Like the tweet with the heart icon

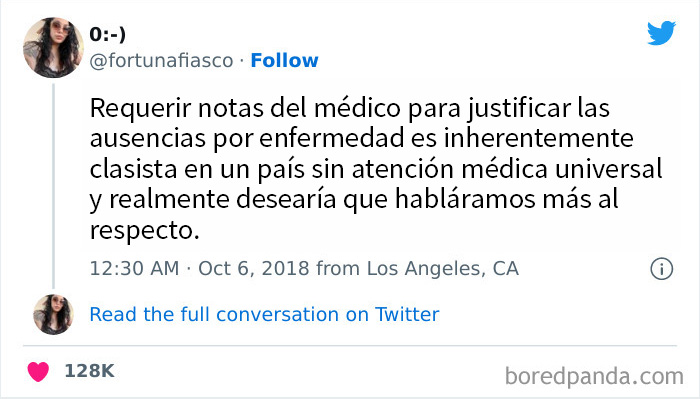click(x=38, y=371)
